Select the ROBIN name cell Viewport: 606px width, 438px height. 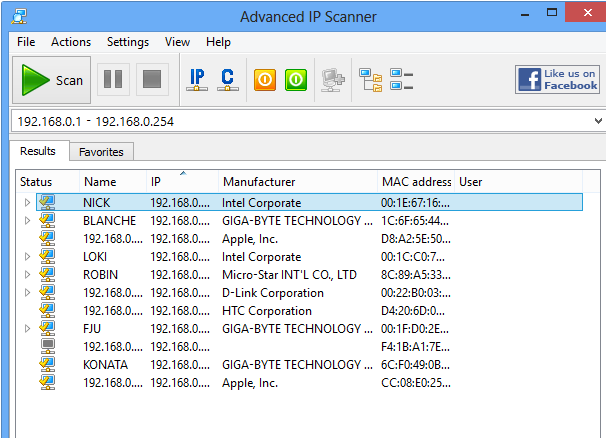pyautogui.click(x=100, y=275)
